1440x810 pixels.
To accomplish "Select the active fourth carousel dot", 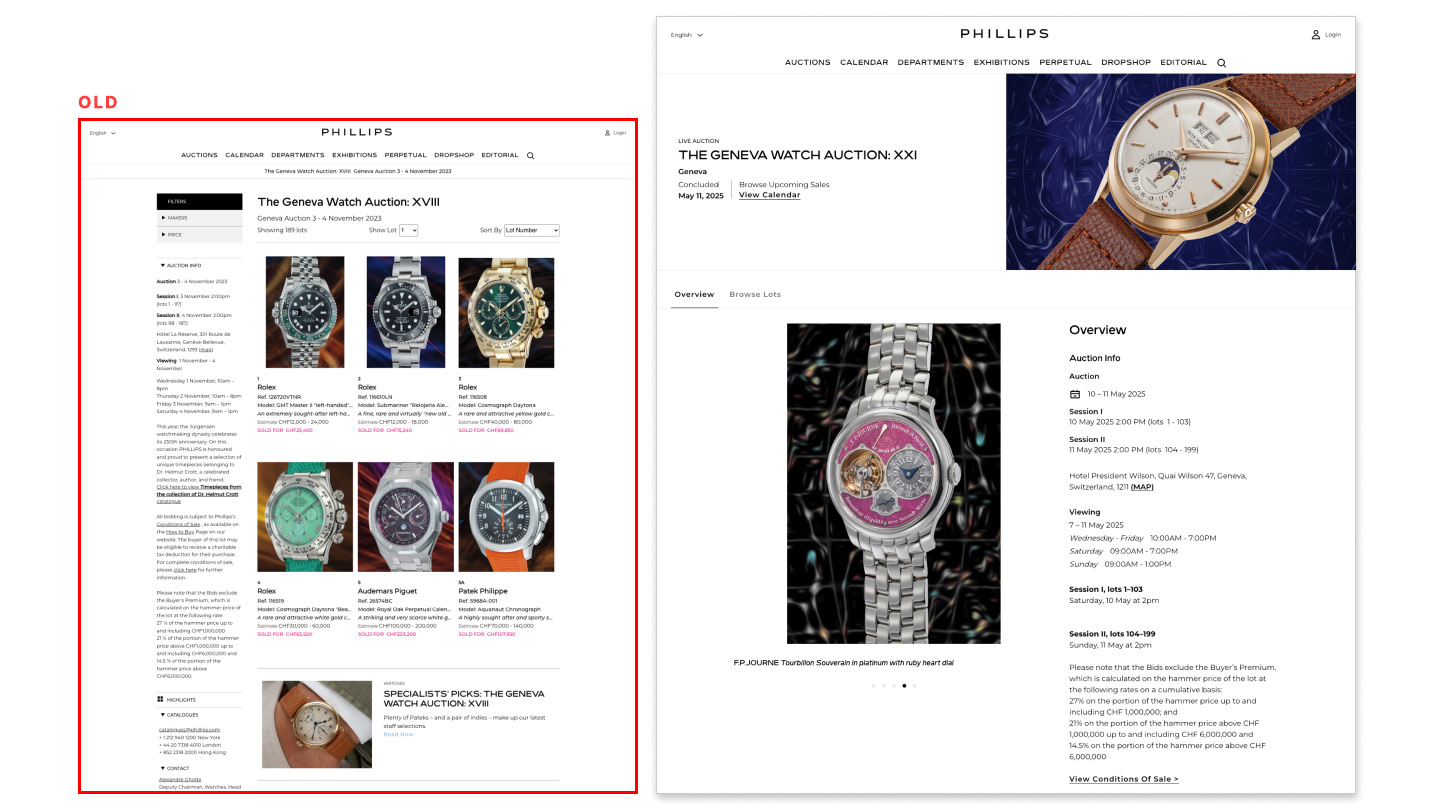I will click(x=904, y=686).
